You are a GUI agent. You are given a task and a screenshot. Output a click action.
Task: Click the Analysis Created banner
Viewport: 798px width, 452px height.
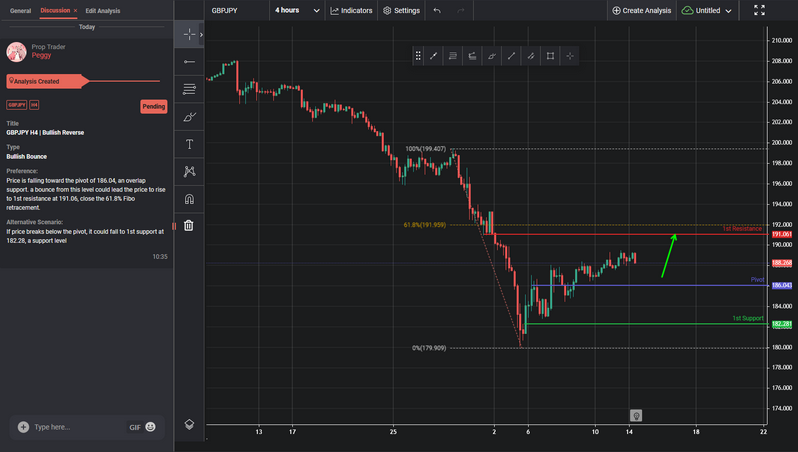click(46, 81)
